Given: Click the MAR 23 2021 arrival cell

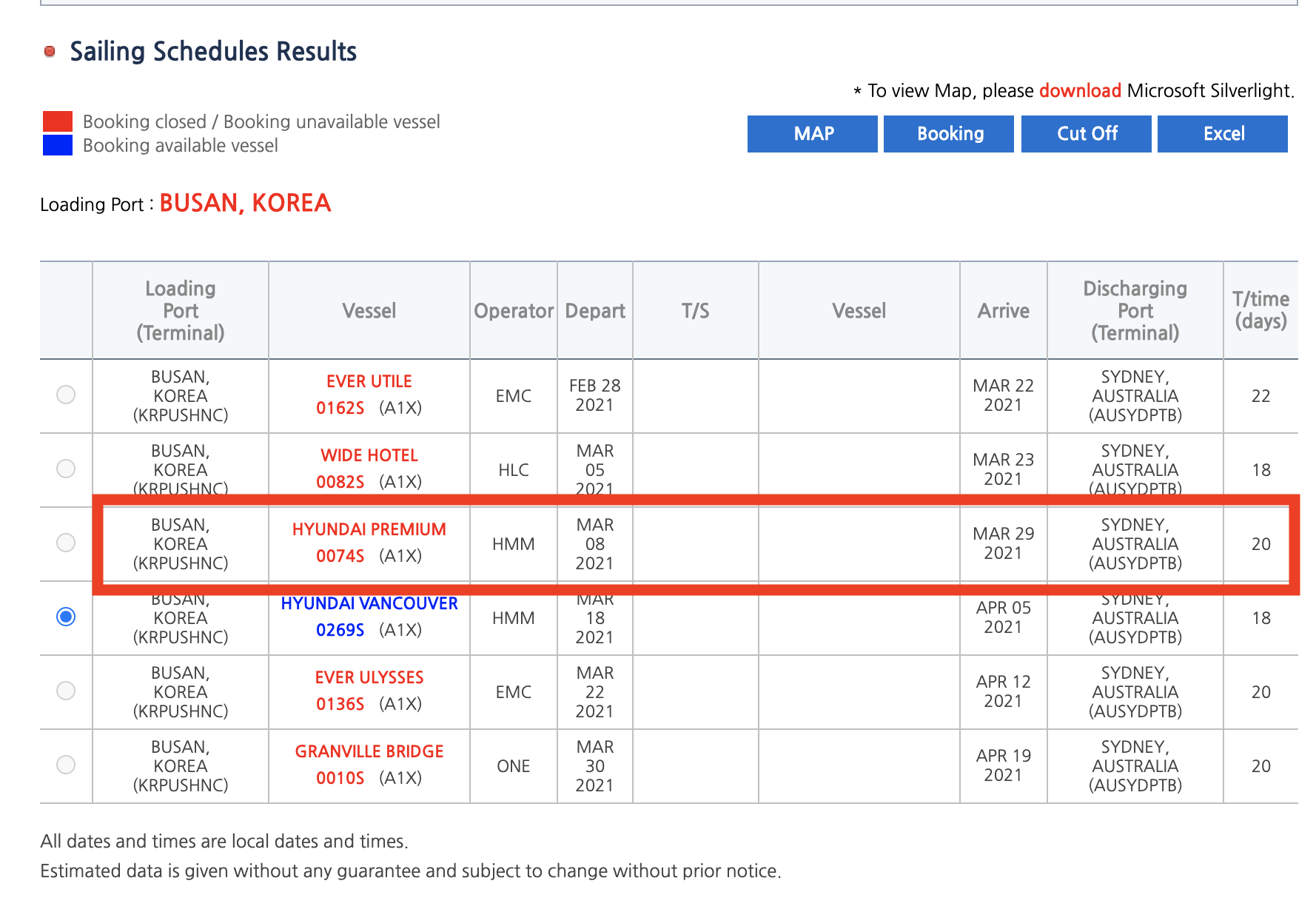Looking at the screenshot, I should coord(1003,469).
